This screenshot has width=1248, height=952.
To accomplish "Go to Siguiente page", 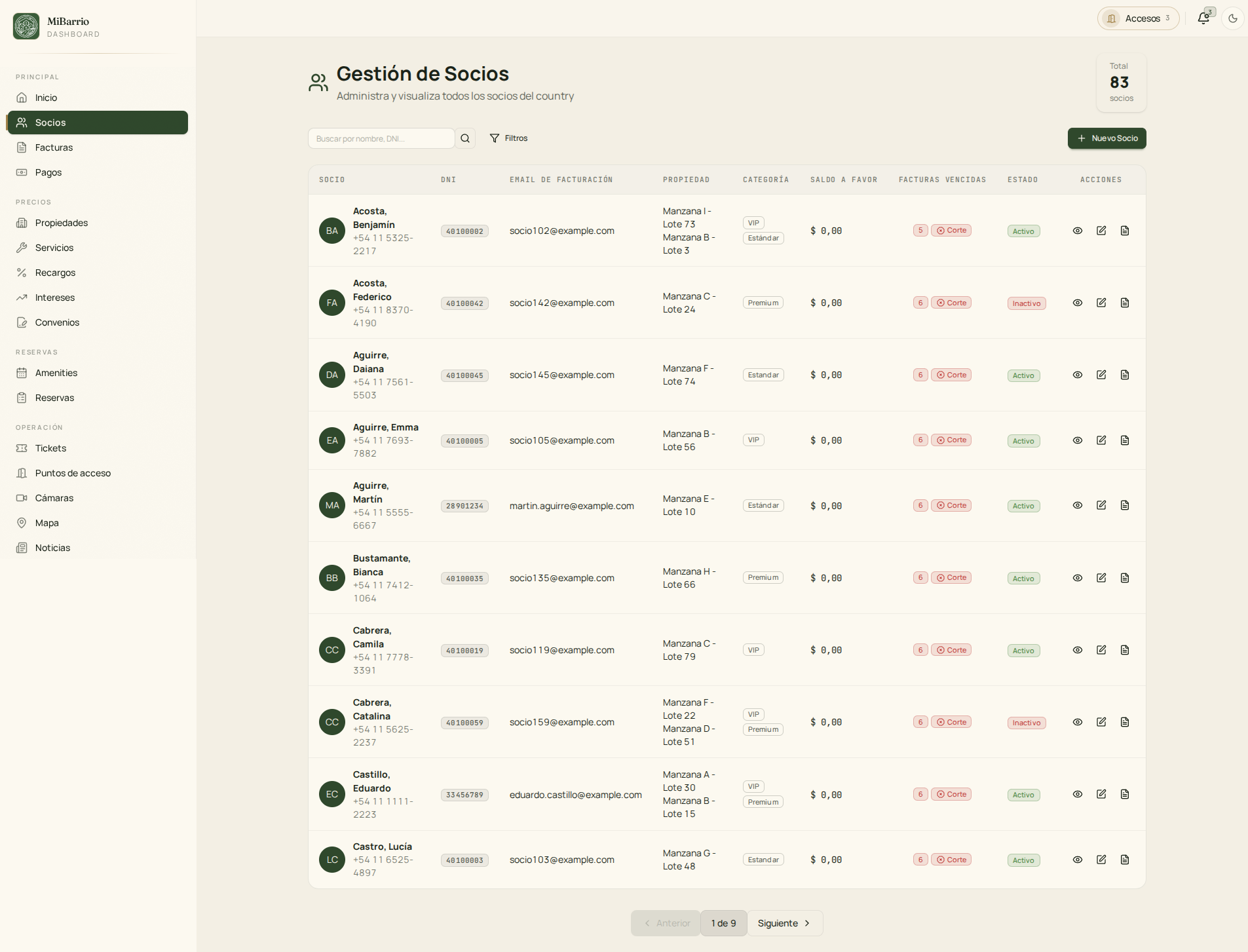I will 785,923.
